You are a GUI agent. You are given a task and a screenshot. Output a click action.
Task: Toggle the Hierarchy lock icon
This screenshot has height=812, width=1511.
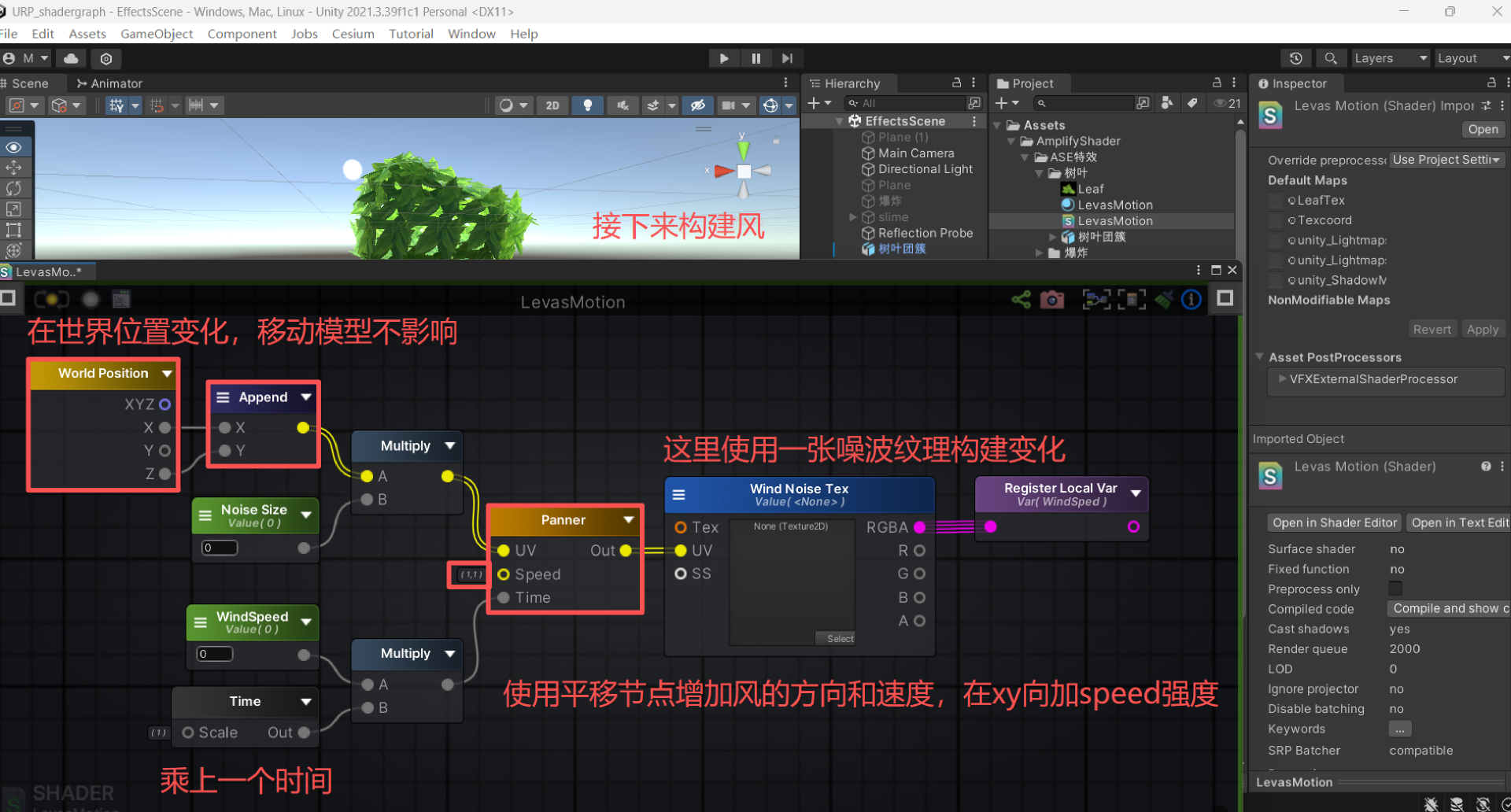[956, 83]
